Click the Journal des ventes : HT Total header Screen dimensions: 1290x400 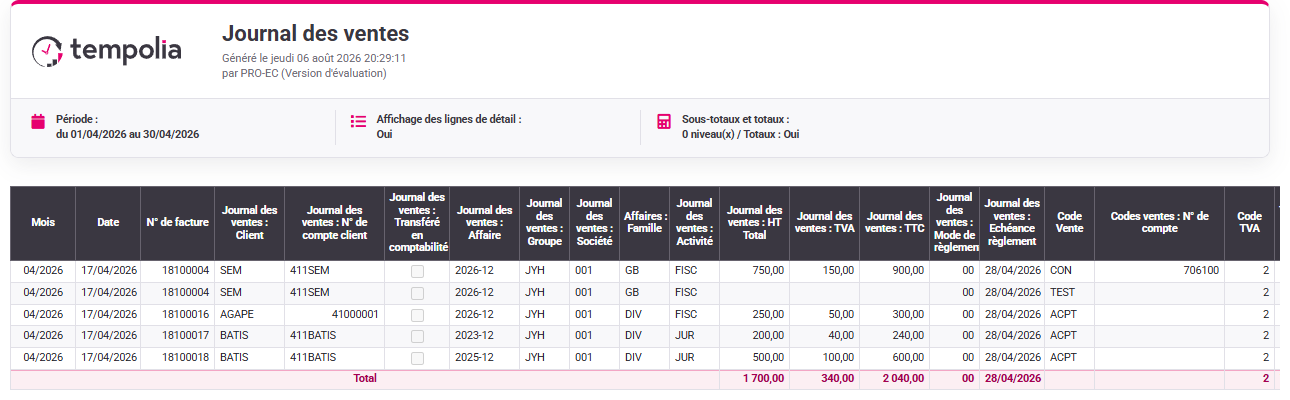(x=755, y=223)
